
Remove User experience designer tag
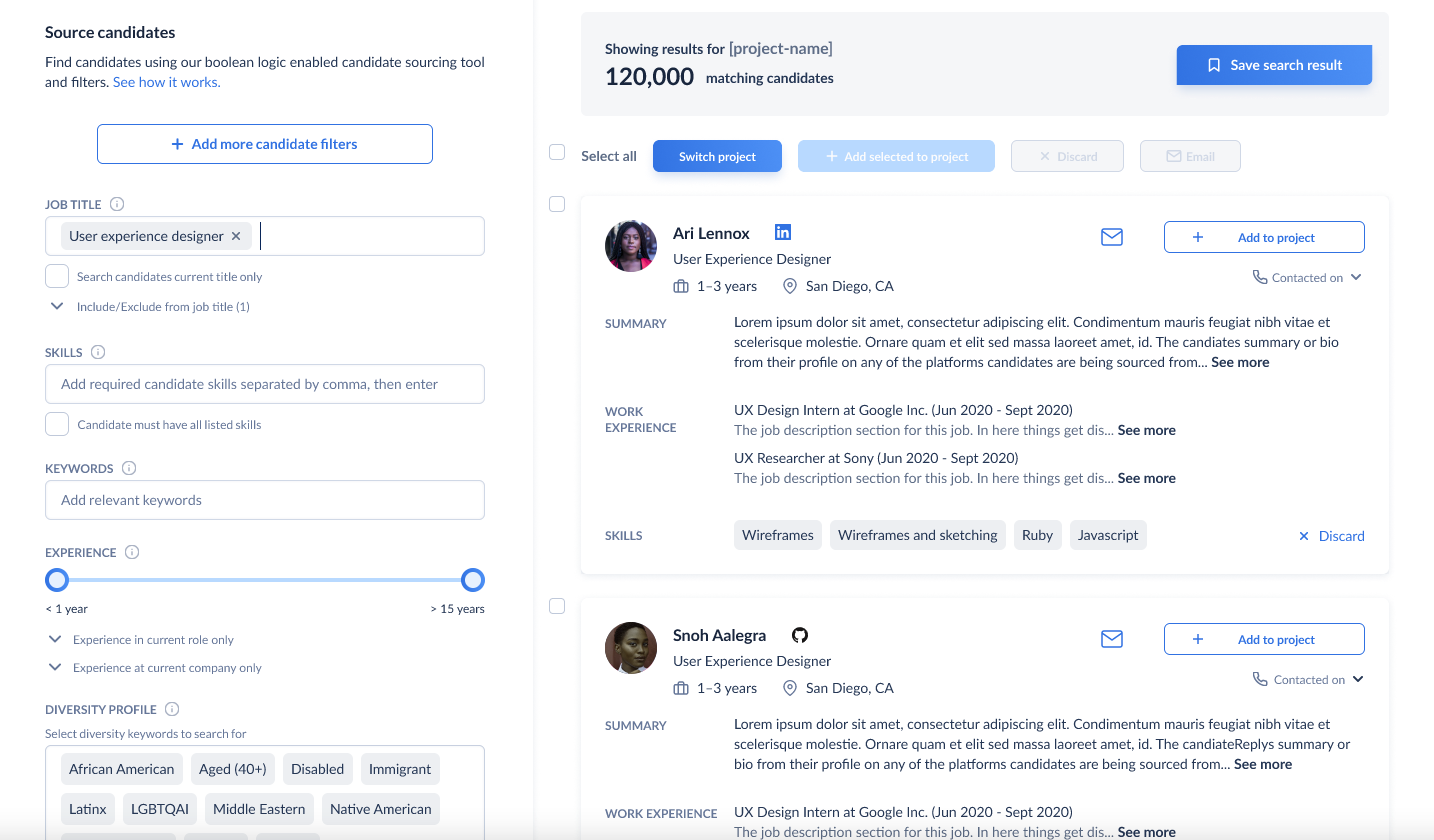(x=236, y=236)
